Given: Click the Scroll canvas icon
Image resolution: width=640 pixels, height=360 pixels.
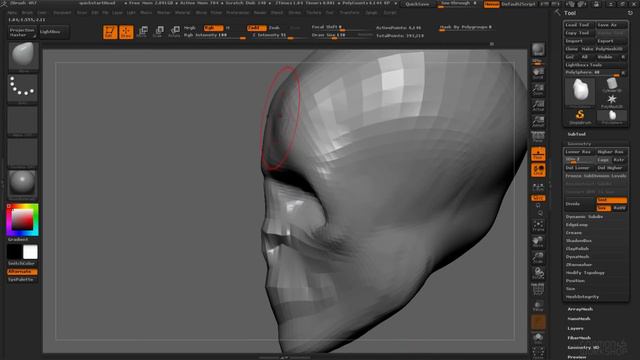Looking at the screenshot, I should (538, 73).
